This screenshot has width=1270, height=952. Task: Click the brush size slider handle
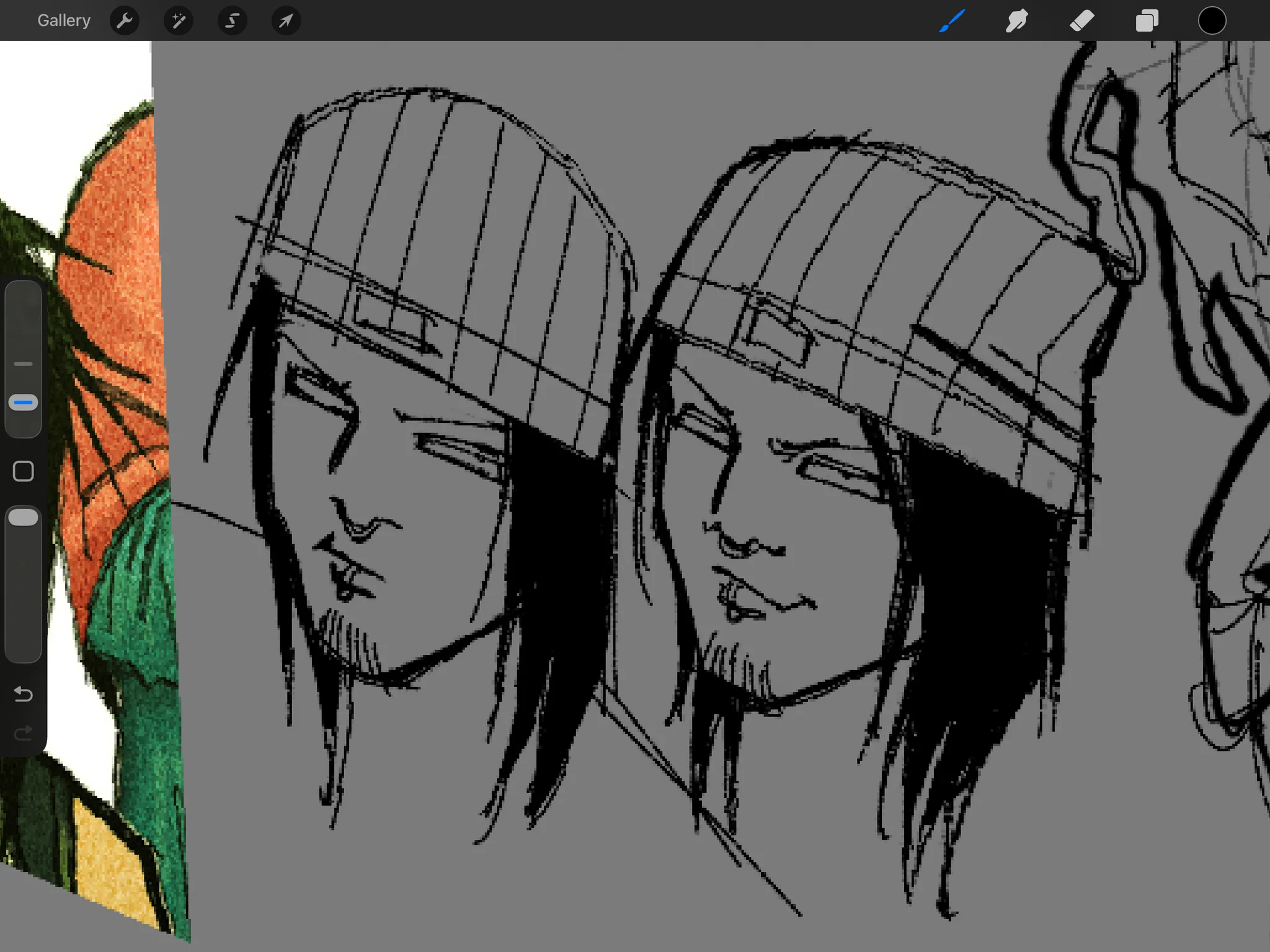24,403
